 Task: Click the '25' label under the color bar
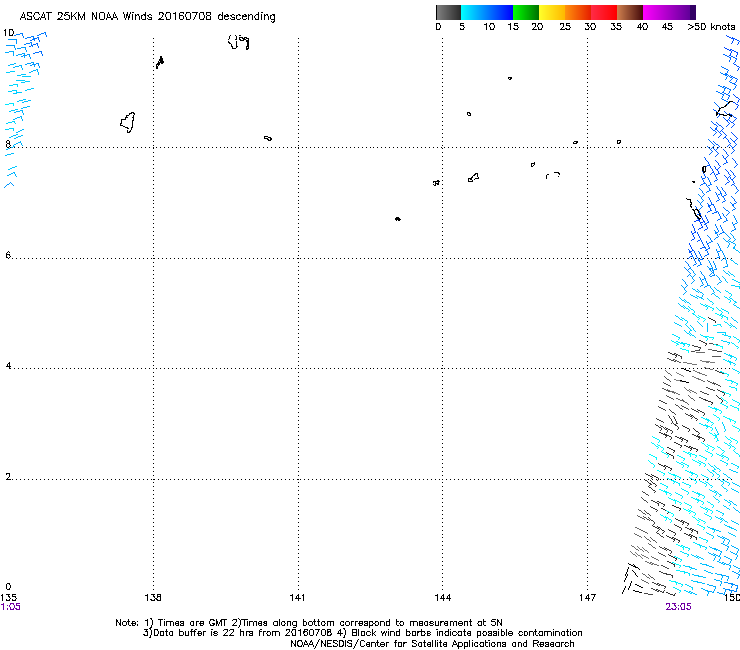[x=565, y=27]
